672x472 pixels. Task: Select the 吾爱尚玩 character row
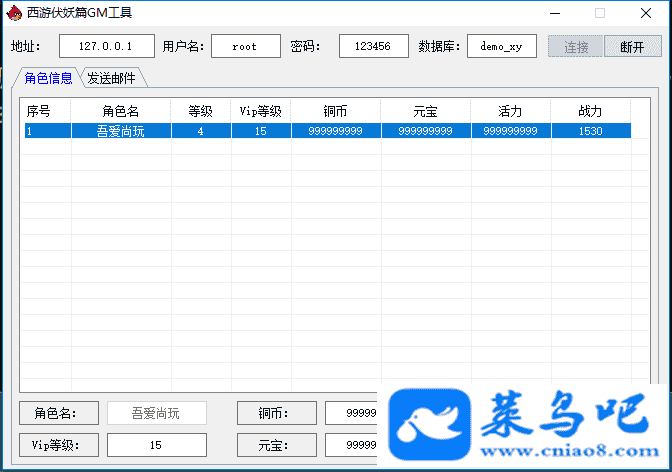coord(120,131)
